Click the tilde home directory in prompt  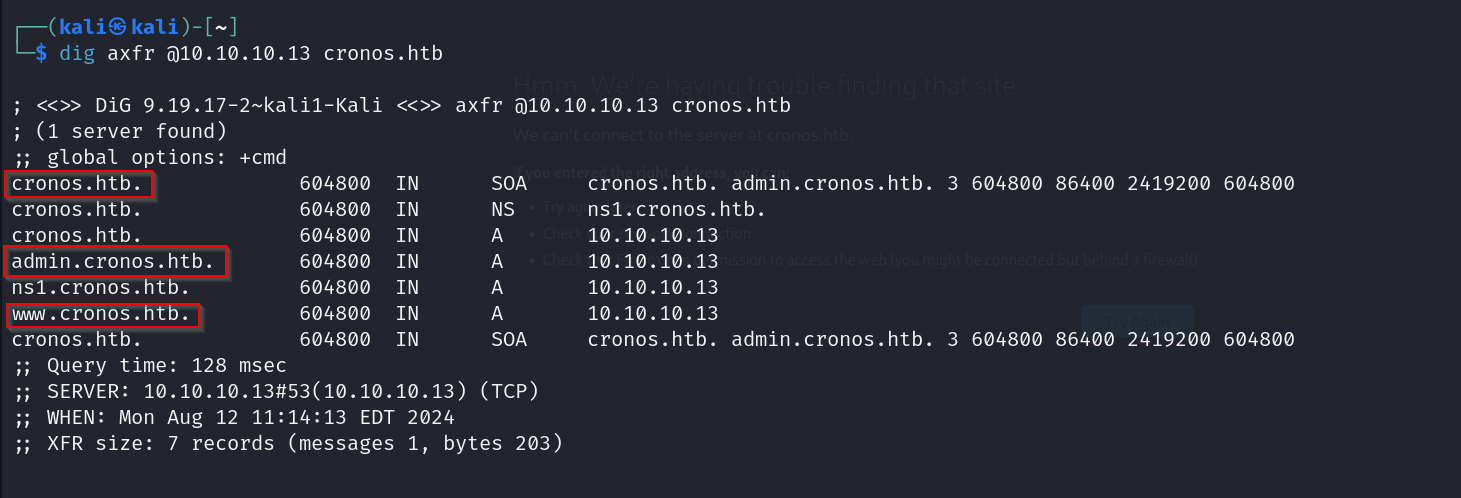pyautogui.click(x=221, y=27)
